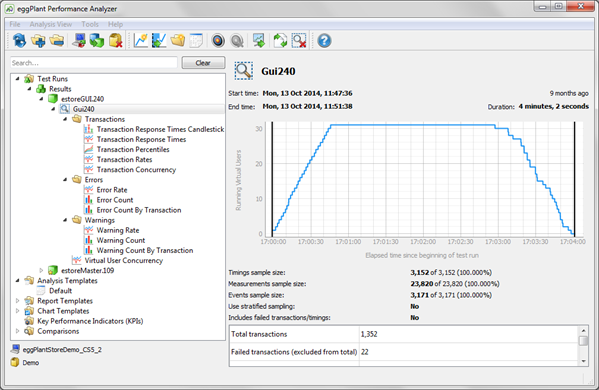Collapse the Test Runs tree node
599x390 pixels.
(17, 79)
